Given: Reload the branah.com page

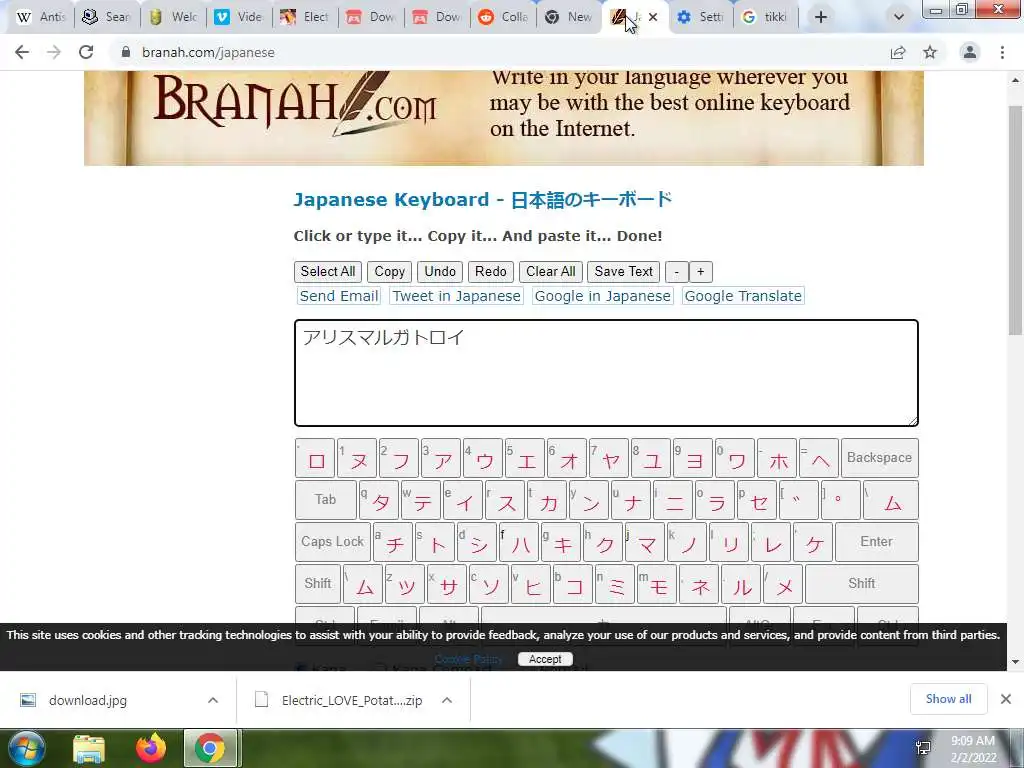Looking at the screenshot, I should [x=86, y=52].
